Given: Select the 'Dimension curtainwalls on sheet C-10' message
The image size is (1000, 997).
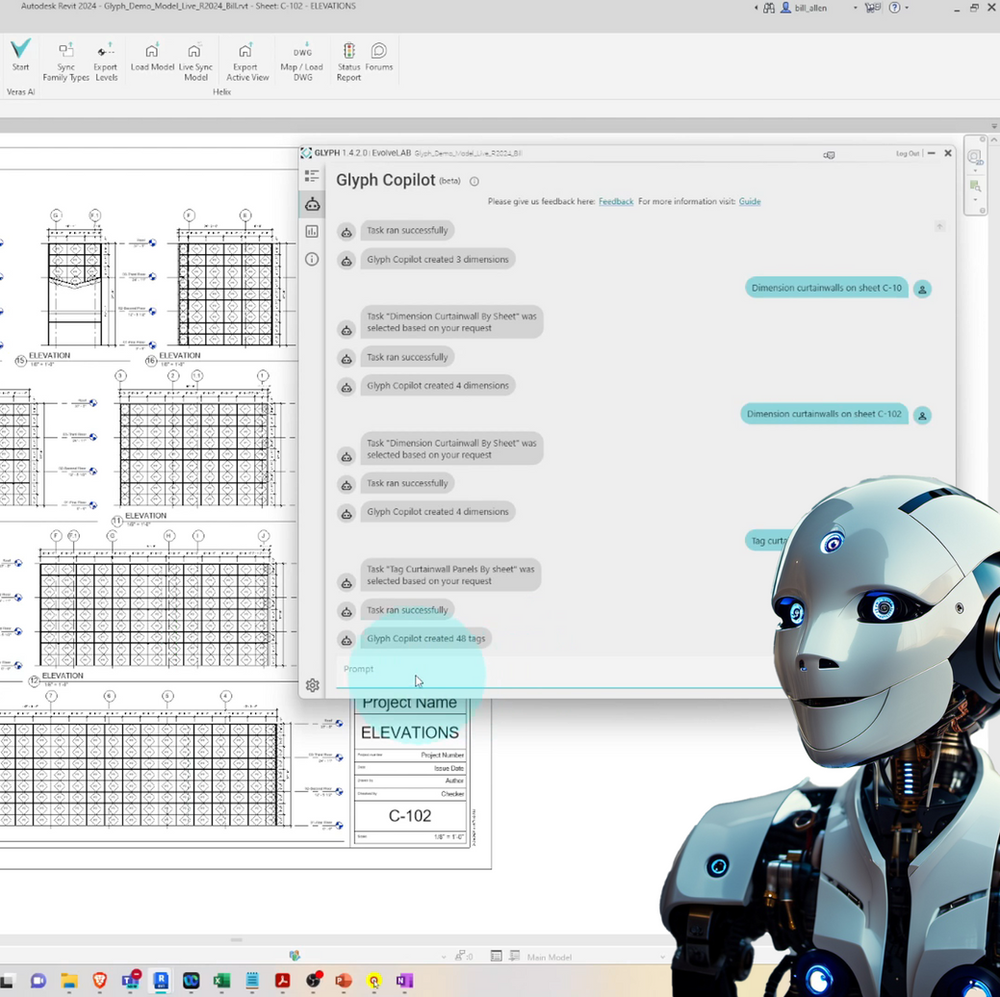Looking at the screenshot, I should (827, 288).
